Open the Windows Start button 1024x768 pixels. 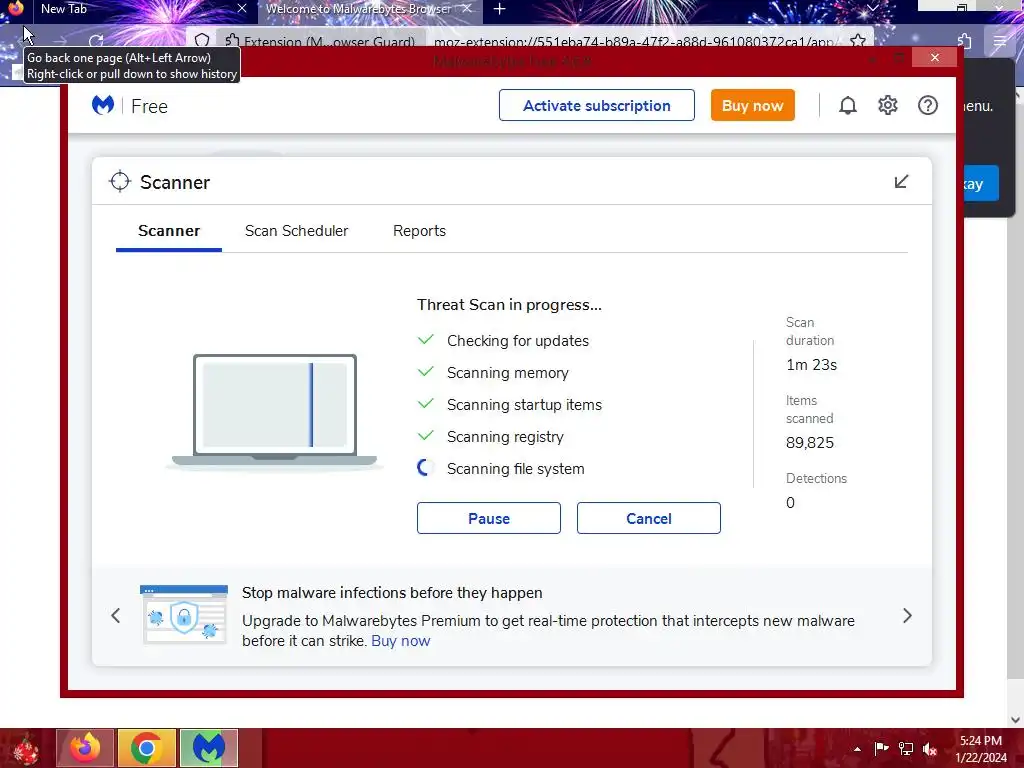tap(25, 748)
